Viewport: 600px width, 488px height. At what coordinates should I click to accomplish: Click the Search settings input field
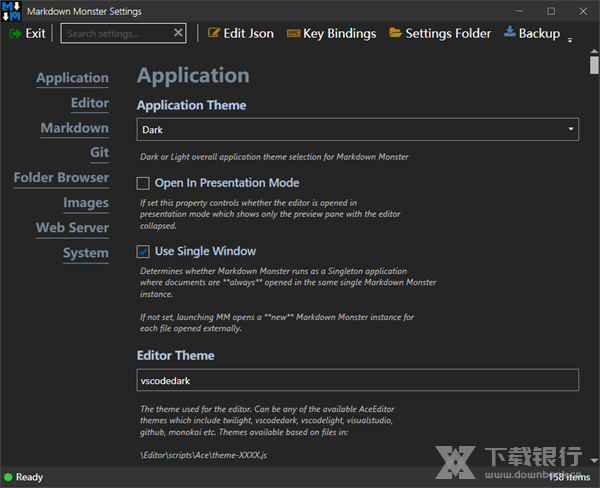coord(115,33)
